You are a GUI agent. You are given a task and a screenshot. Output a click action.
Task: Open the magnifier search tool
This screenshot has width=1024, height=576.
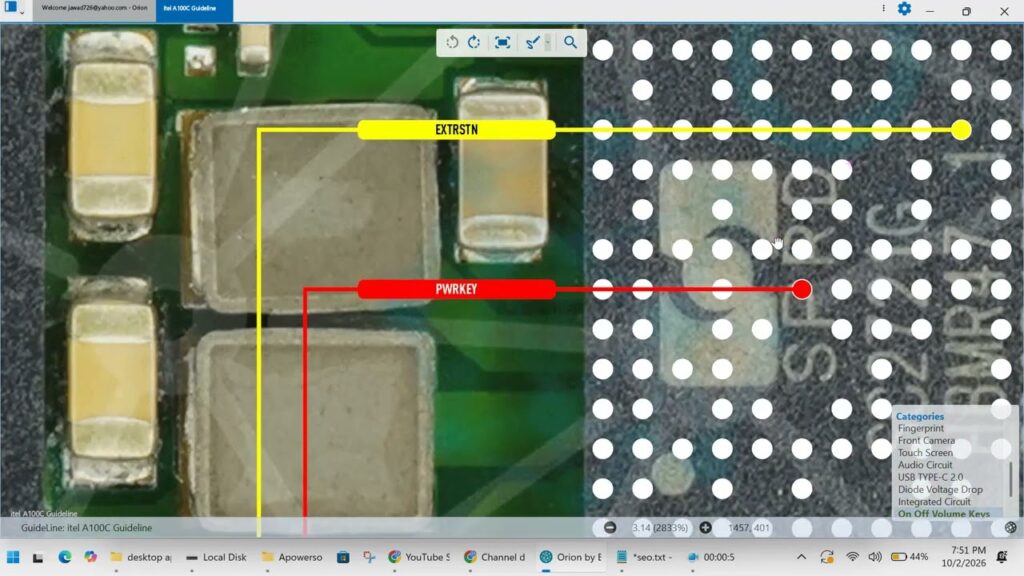click(570, 42)
